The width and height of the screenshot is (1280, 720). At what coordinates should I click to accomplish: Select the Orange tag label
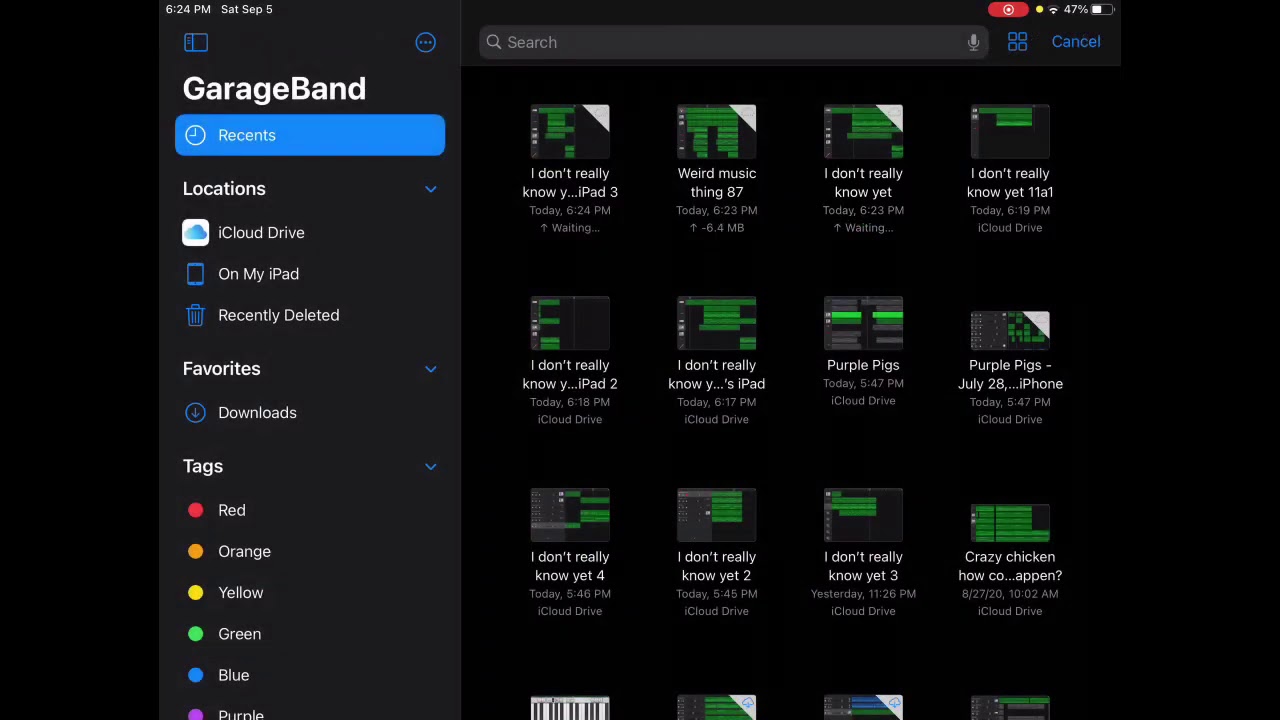(x=244, y=552)
